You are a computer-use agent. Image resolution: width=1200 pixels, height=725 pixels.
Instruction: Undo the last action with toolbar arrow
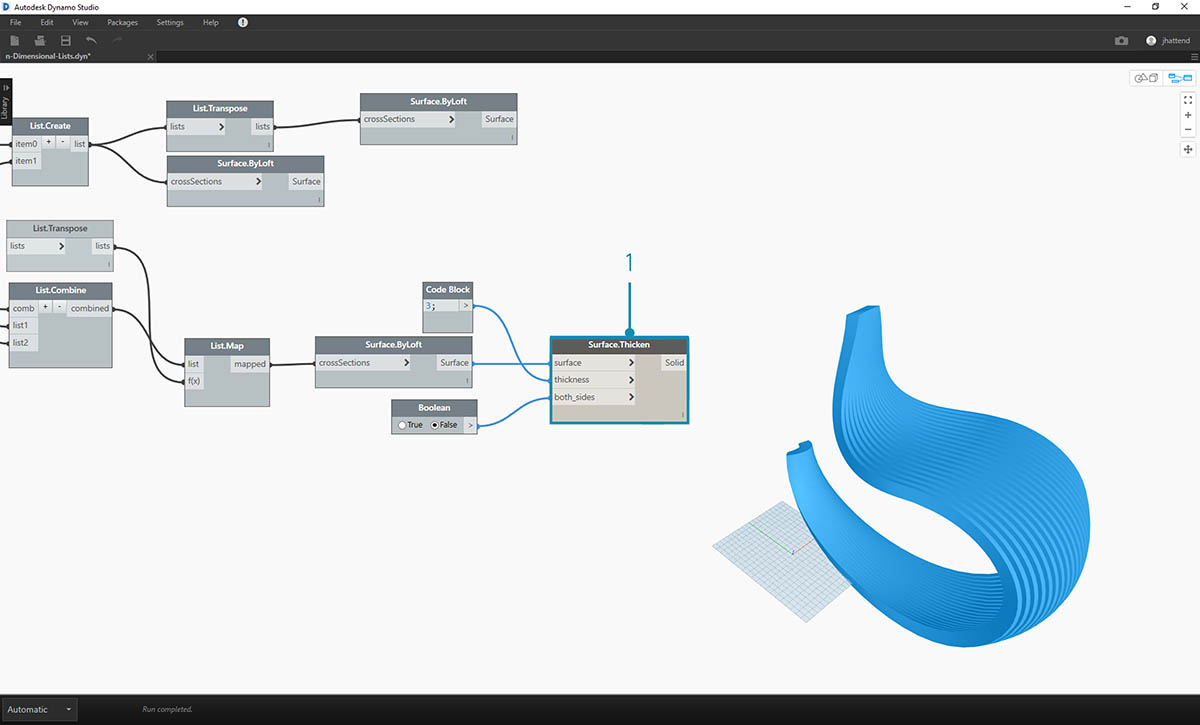tap(92, 40)
